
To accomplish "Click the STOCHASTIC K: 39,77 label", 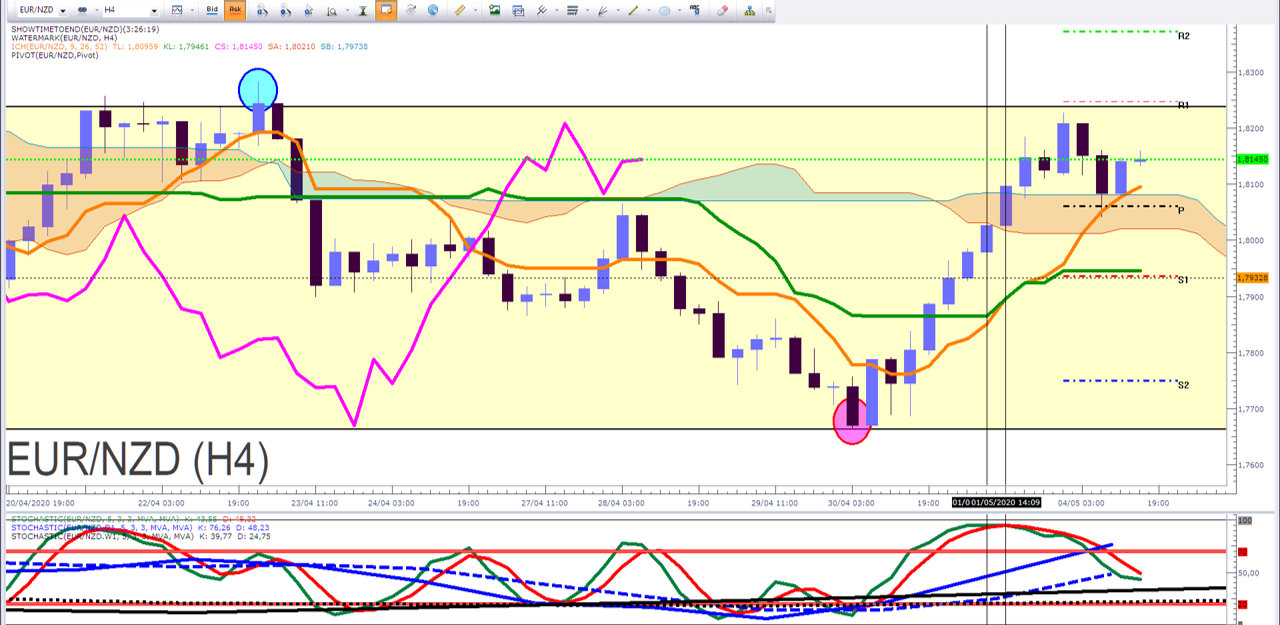I will [141, 537].
